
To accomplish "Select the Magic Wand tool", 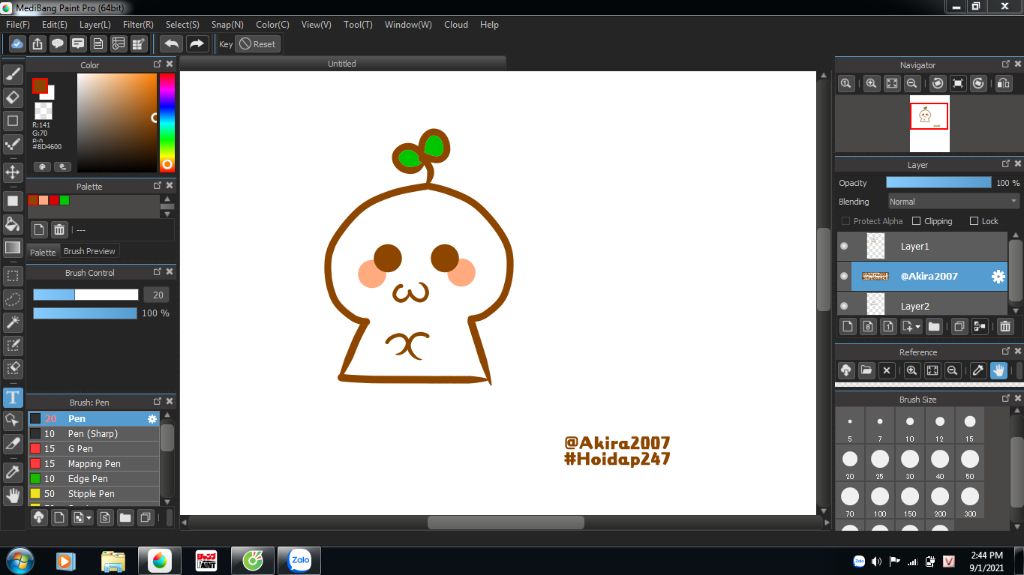I will [x=12, y=321].
